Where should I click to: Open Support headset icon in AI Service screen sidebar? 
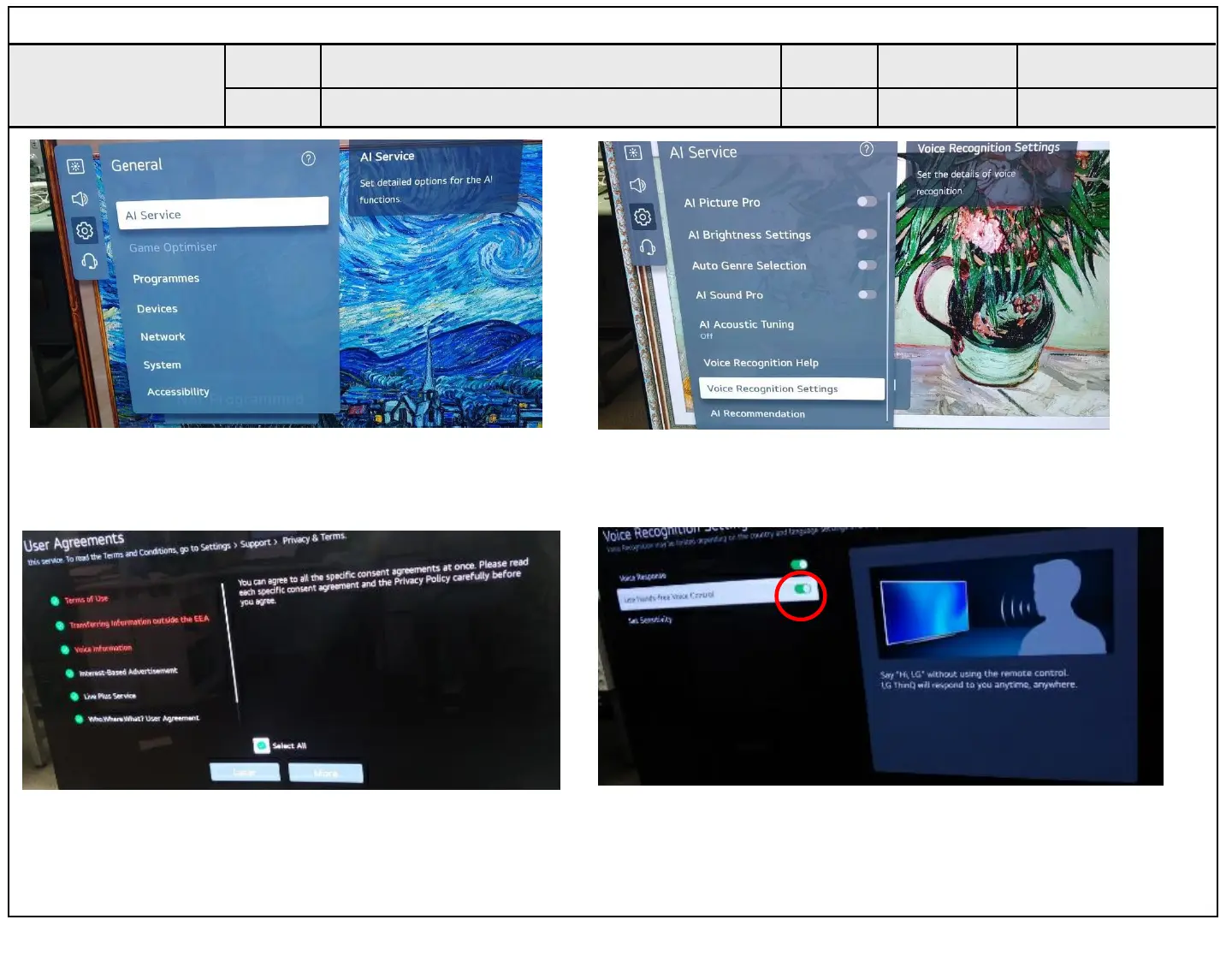647,247
